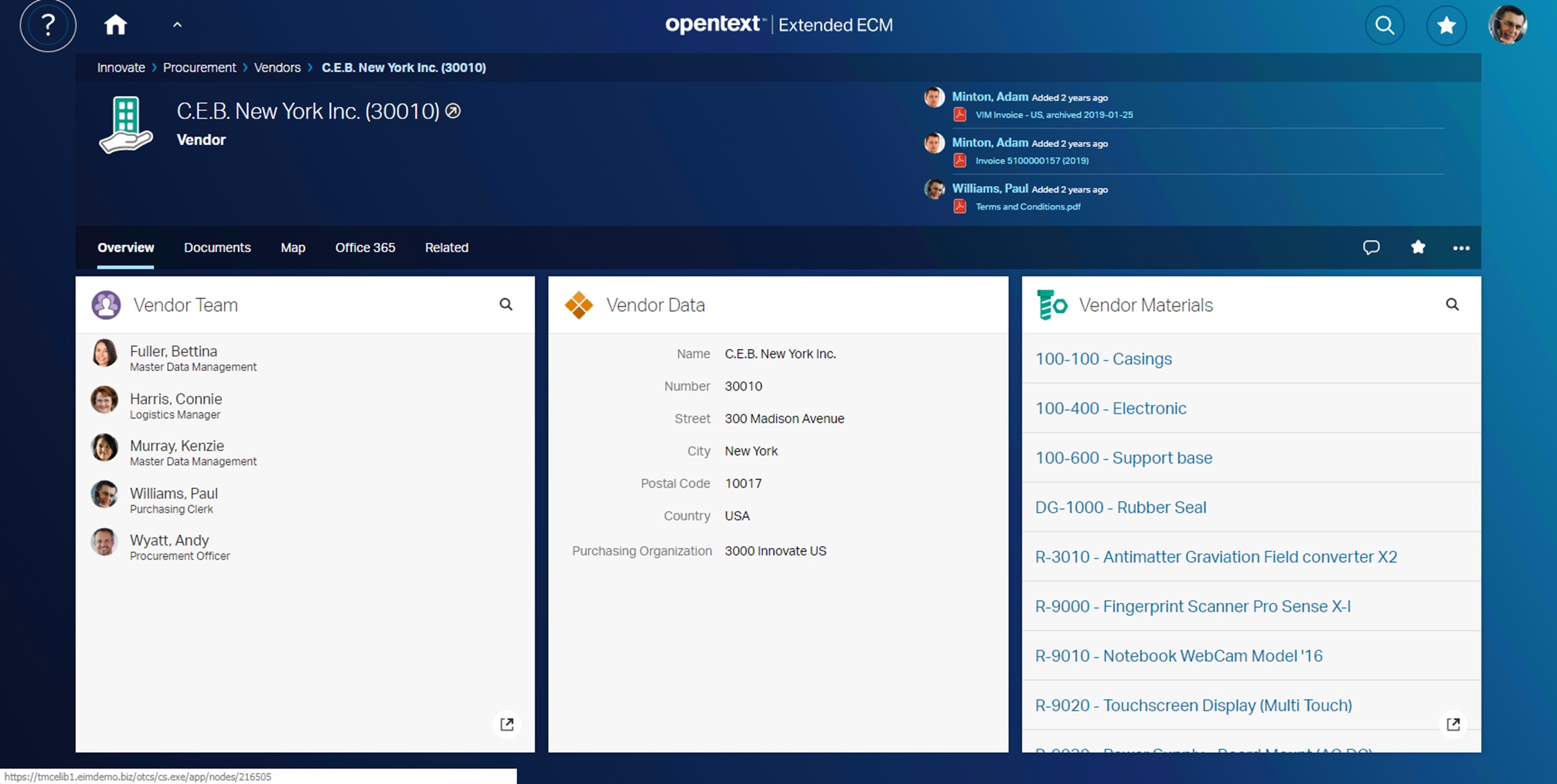This screenshot has width=1557, height=784.
Task: Click the Innovate breadcrumb
Action: coord(121,67)
